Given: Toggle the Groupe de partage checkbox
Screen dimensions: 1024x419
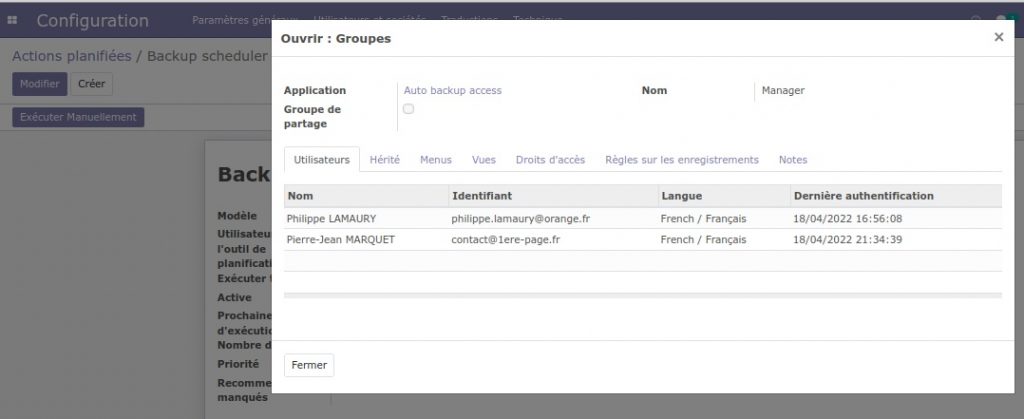Looking at the screenshot, I should [x=408, y=109].
